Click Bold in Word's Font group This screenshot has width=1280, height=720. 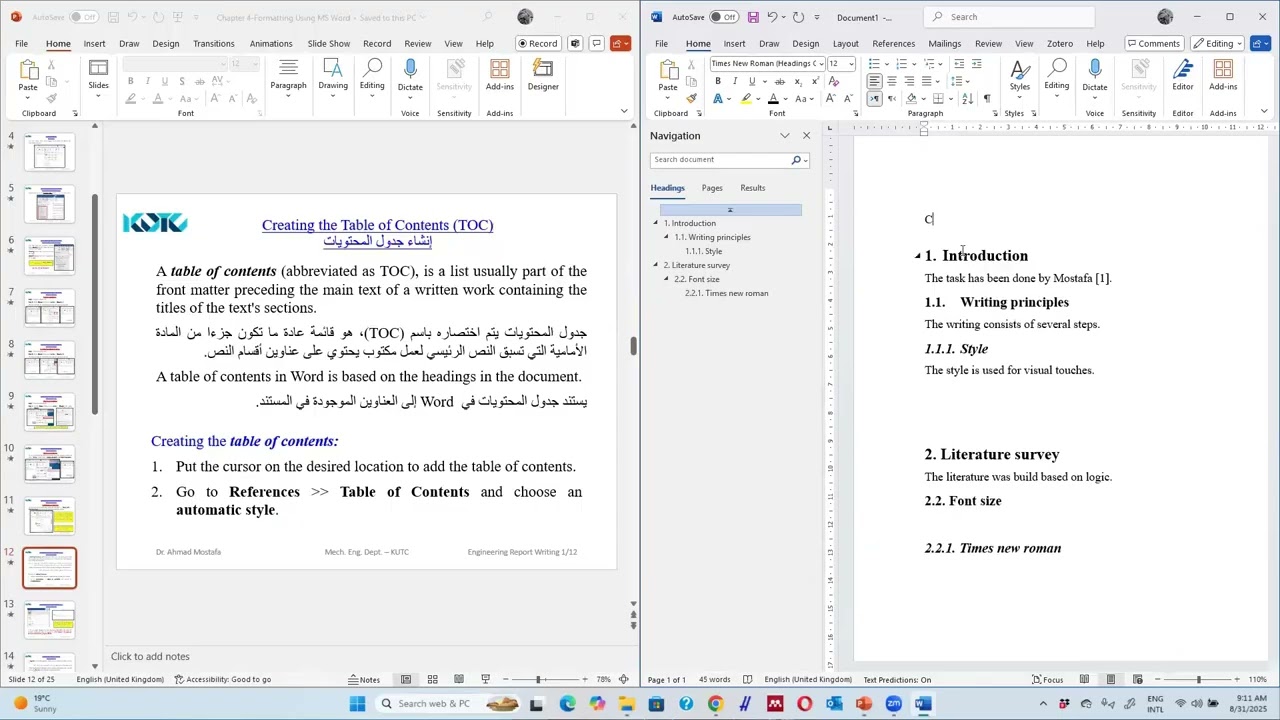pos(718,81)
